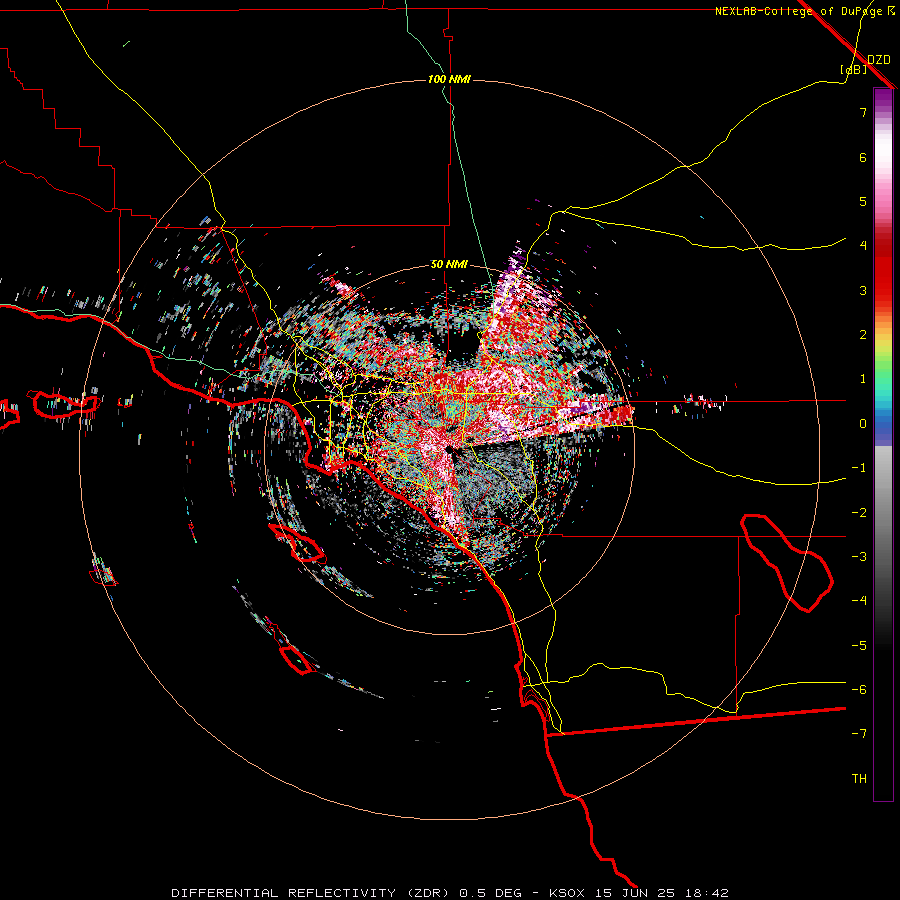This screenshot has width=900, height=900.
Task: Click the [dB] units label
Action: 853,70
